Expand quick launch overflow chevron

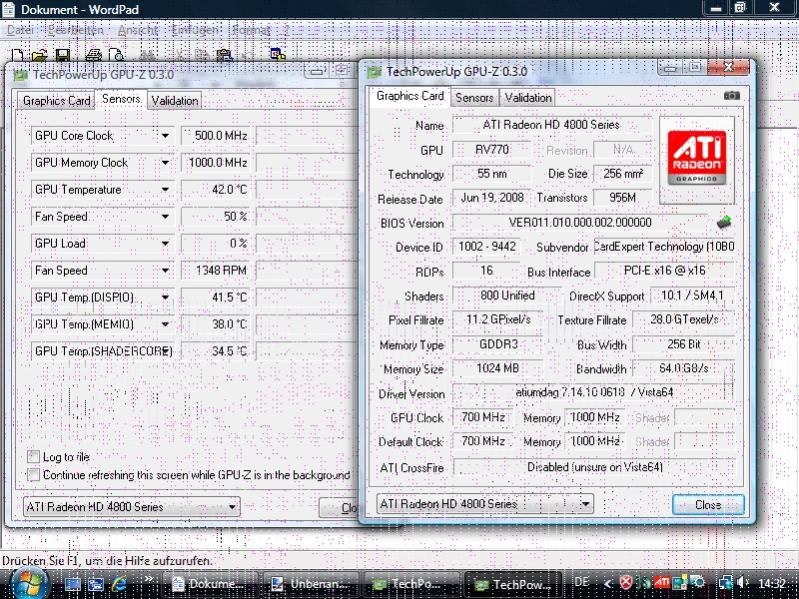(149, 578)
